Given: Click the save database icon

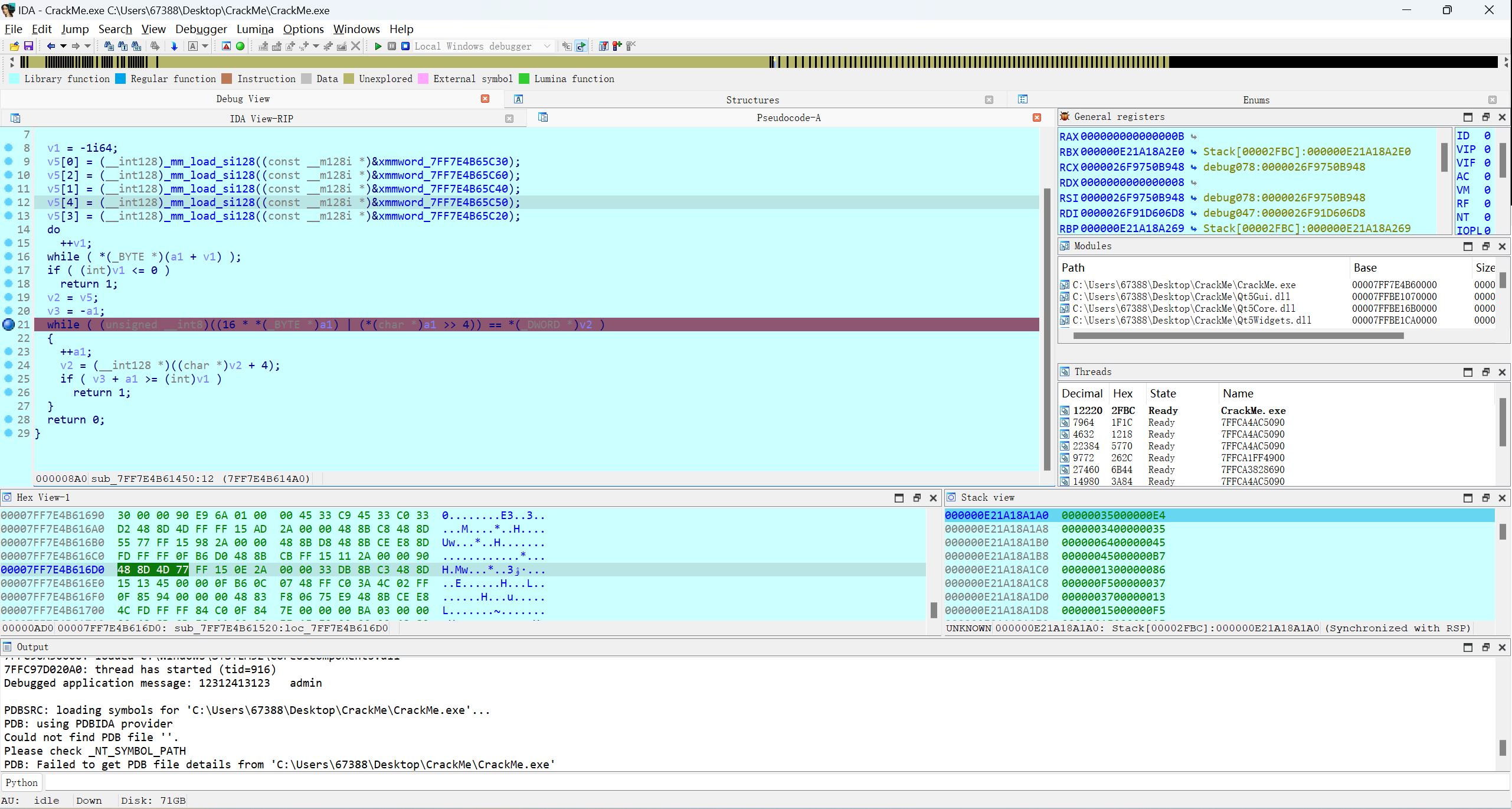Looking at the screenshot, I should coord(28,46).
